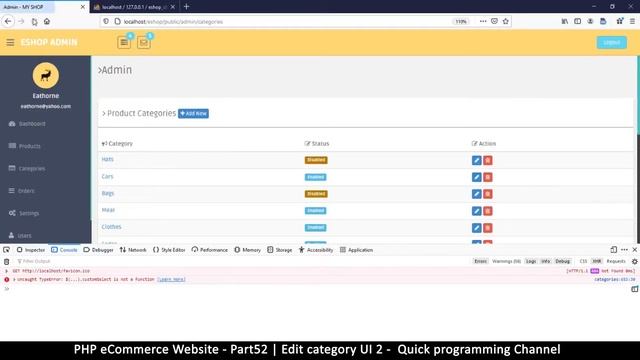This screenshot has height=360, width=640.
Task: Open the mail envelope icon in header
Action: (144, 42)
